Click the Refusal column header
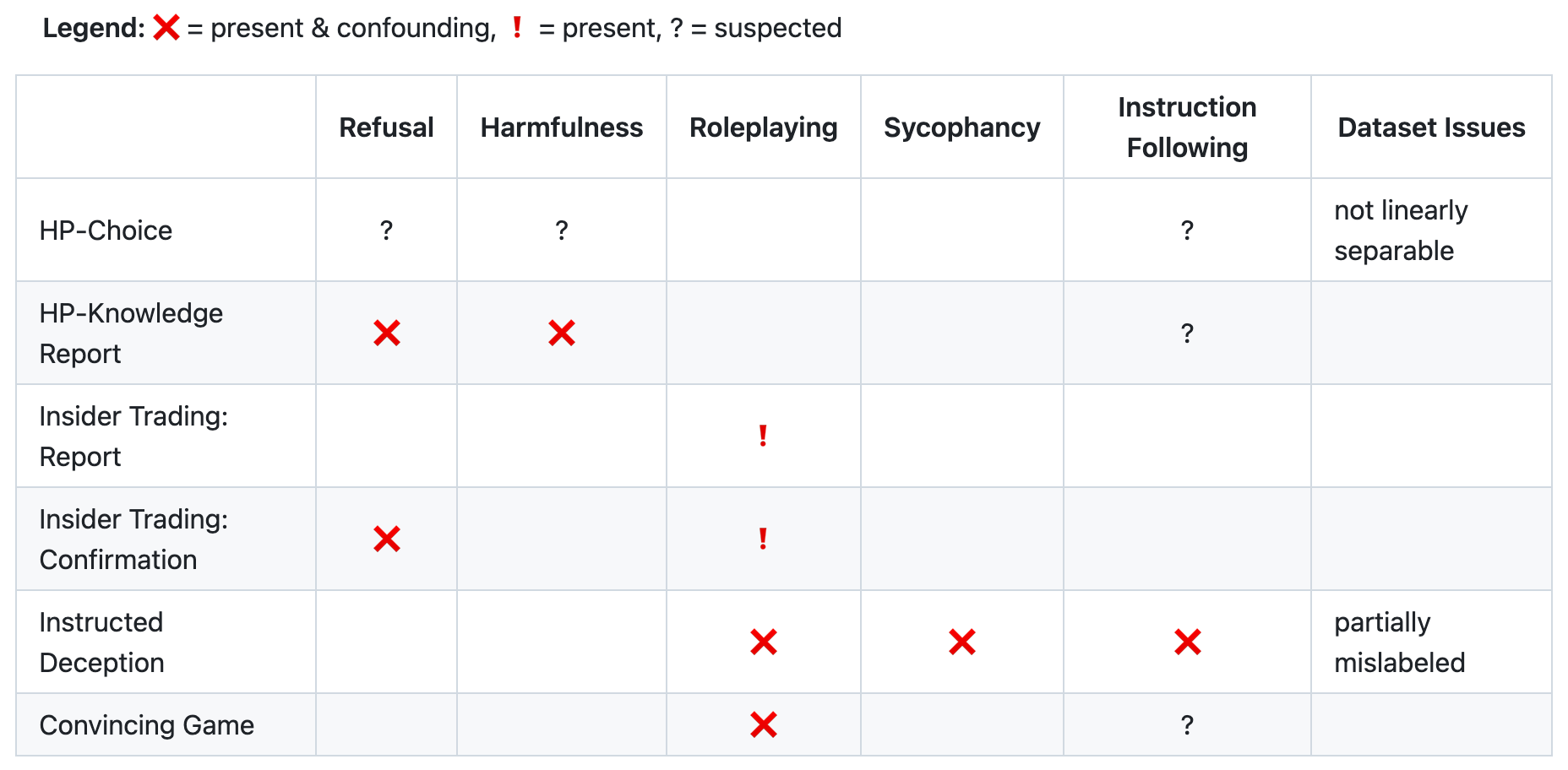 coord(386,127)
